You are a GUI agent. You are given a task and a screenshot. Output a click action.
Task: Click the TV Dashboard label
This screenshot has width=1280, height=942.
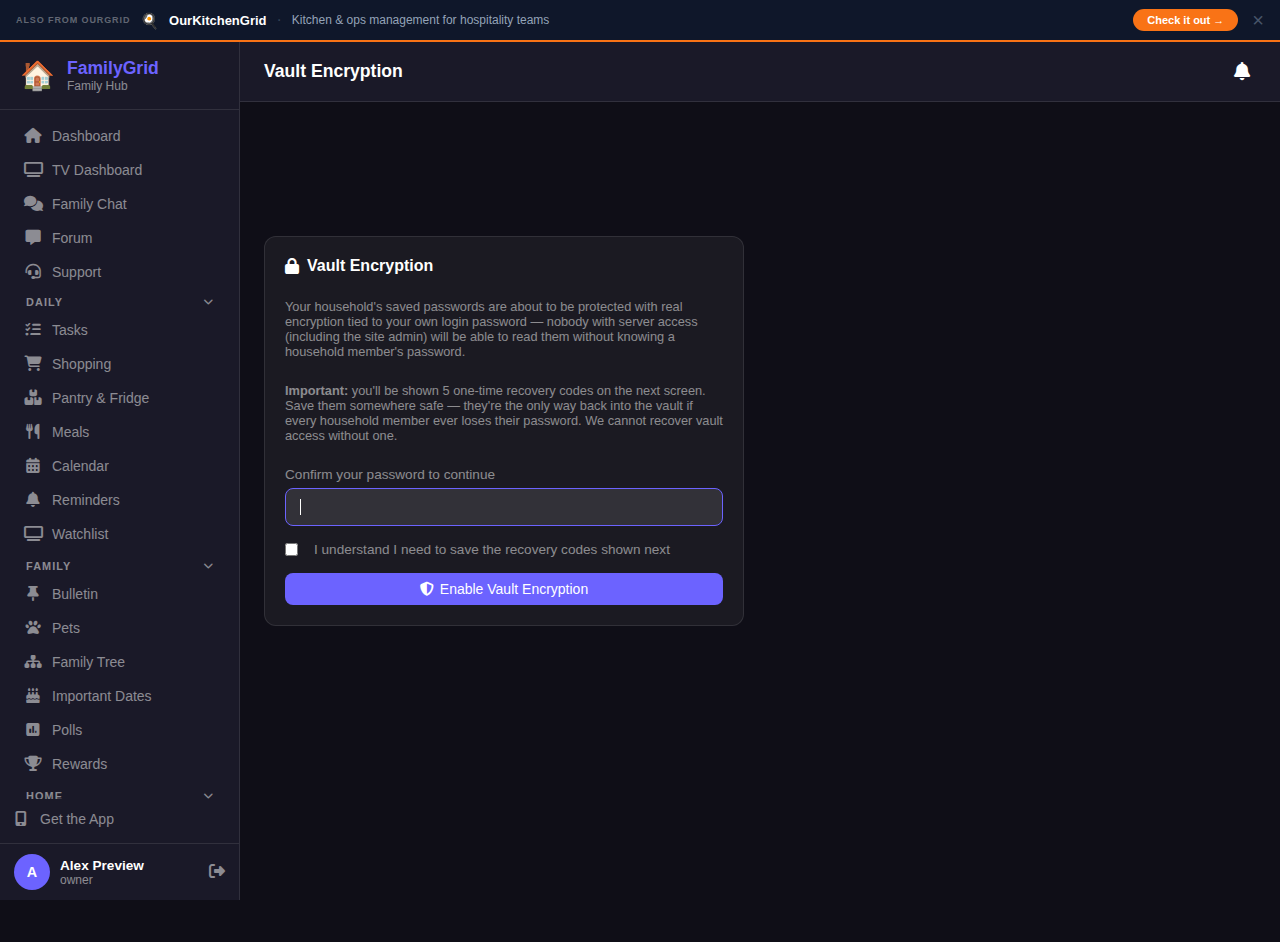pyautogui.click(x=97, y=170)
